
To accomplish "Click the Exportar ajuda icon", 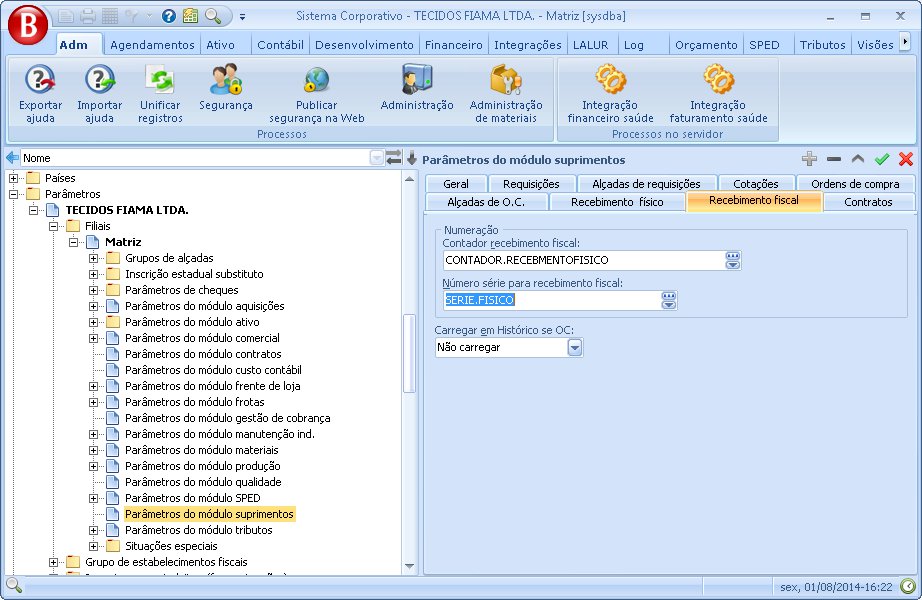I will [x=40, y=94].
